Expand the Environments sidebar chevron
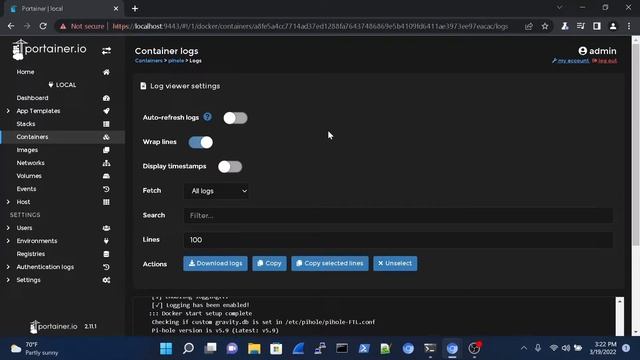 (8, 241)
